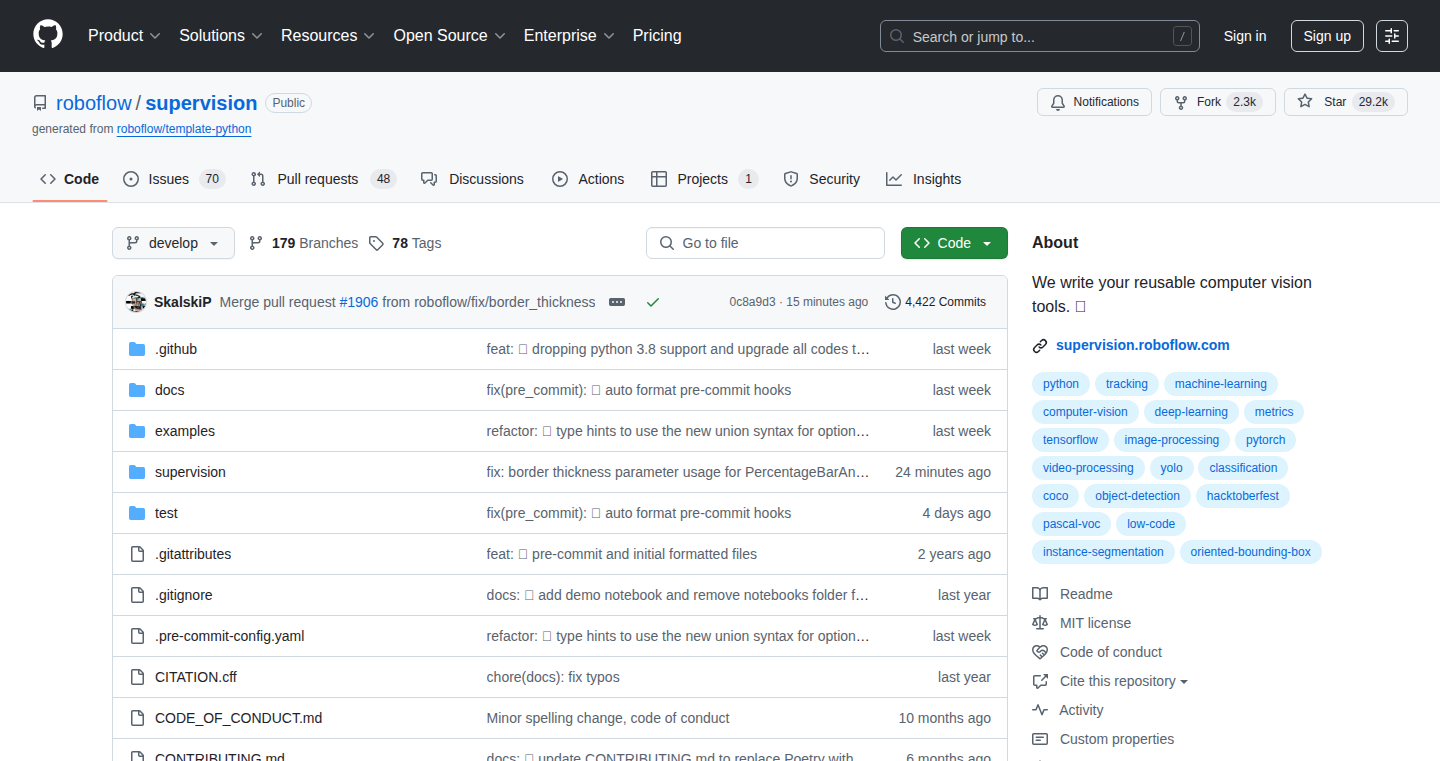View the 179 Branches list

(303, 243)
